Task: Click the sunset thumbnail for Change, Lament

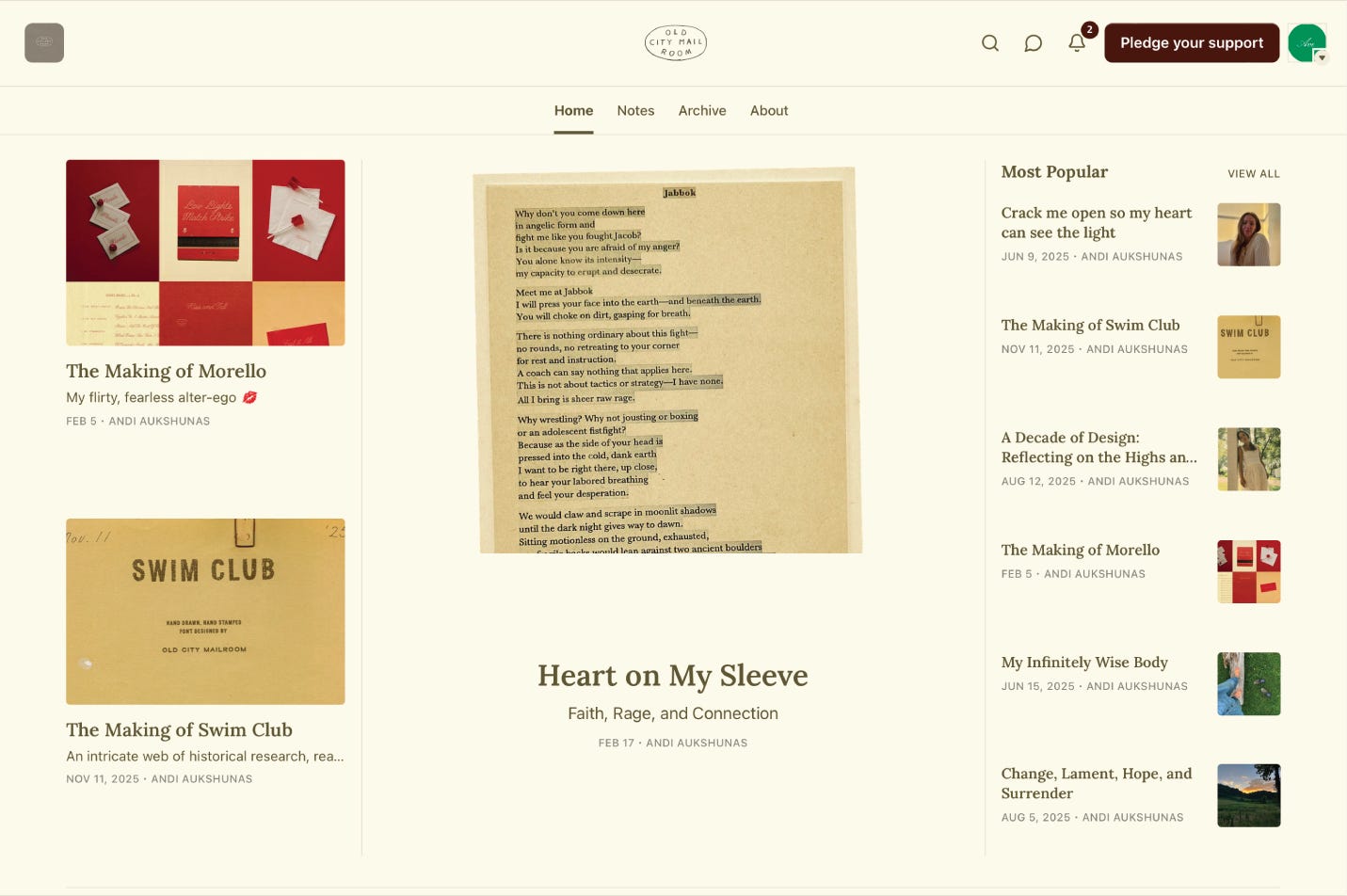Action: click(x=1248, y=795)
